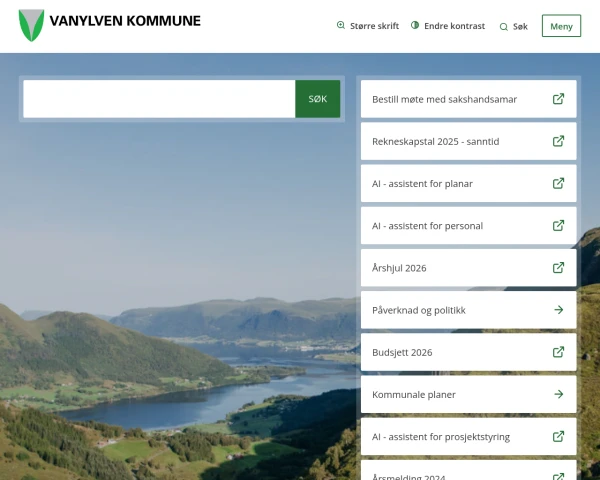
Task: Click the Vanylven Kommune shield logo
Action: pos(31,25)
